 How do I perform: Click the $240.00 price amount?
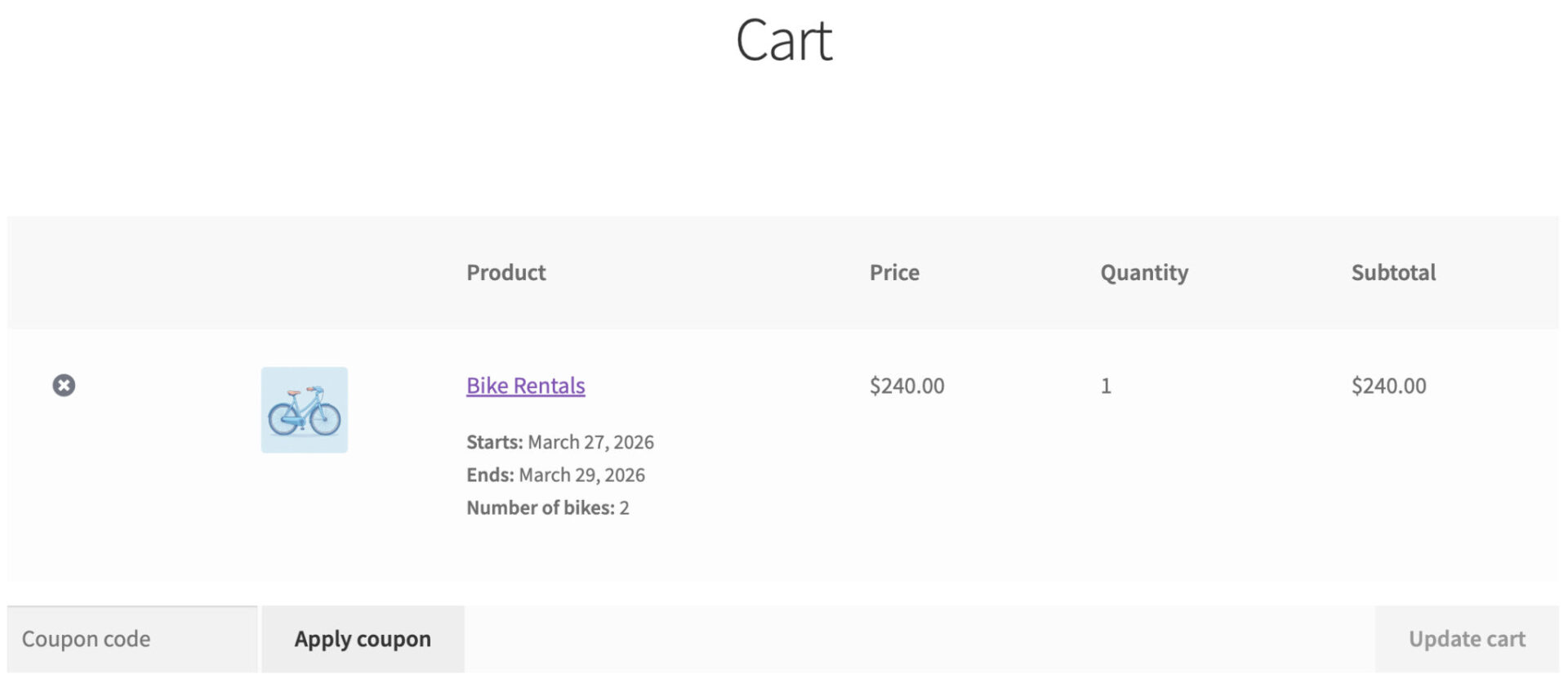(x=906, y=385)
